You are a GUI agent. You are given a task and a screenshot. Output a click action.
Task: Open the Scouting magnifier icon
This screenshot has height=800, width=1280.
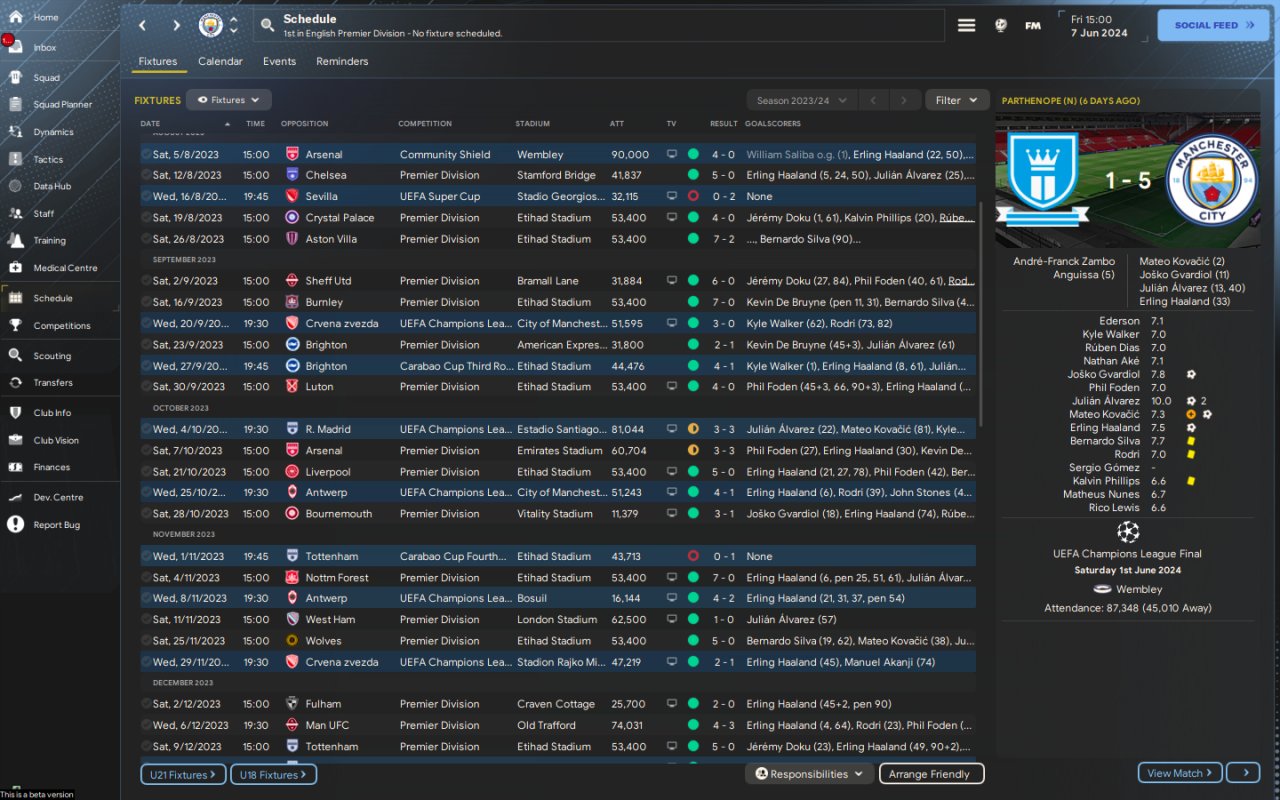point(15,355)
